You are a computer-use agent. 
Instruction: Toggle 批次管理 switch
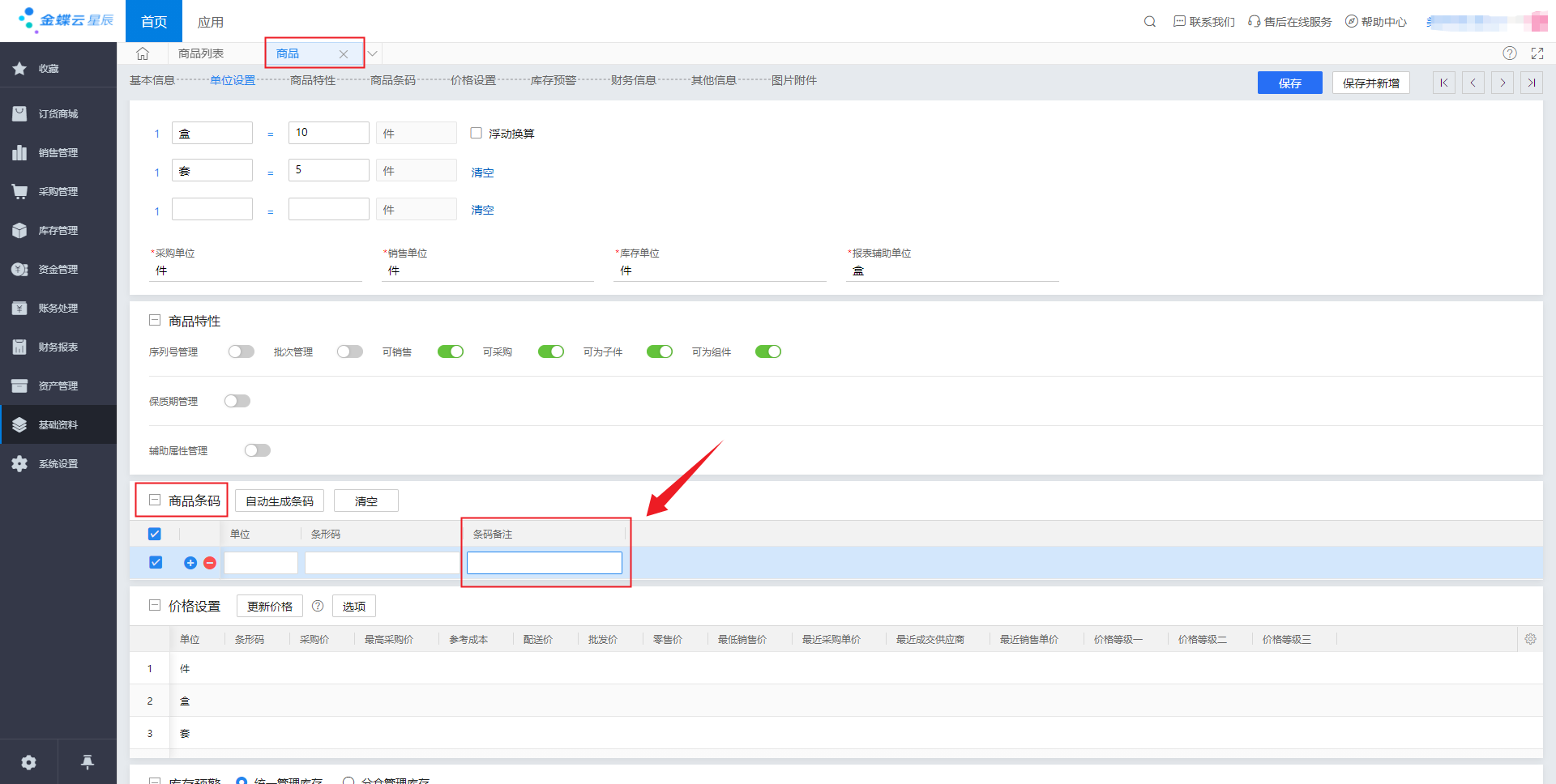pyautogui.click(x=350, y=352)
